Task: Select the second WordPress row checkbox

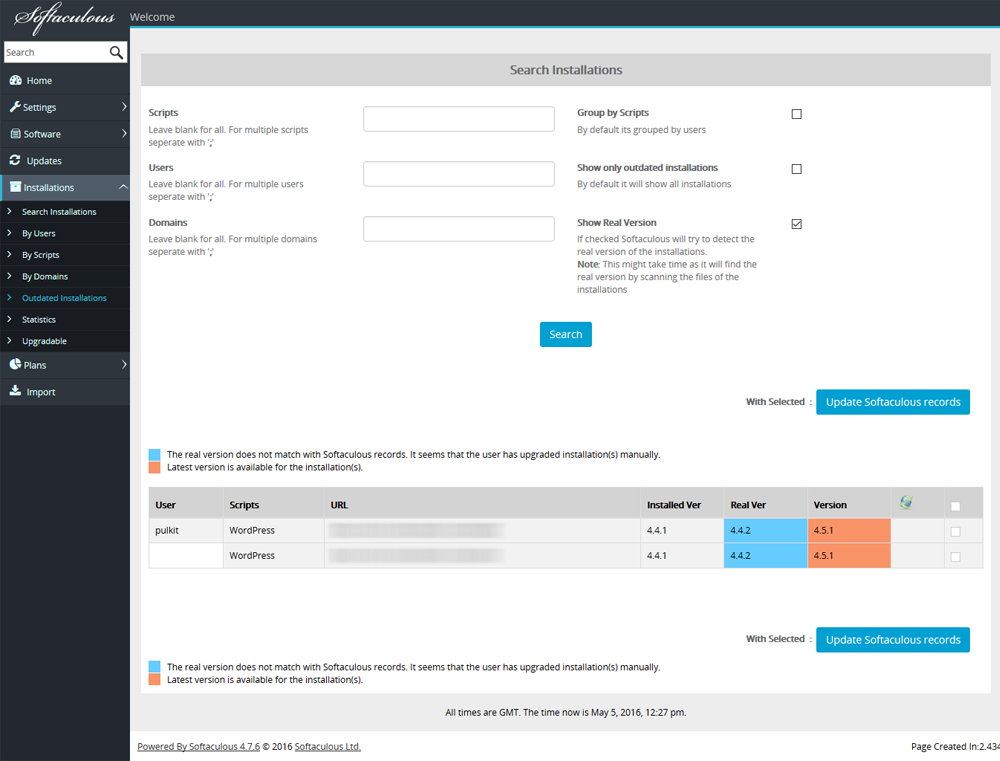Action: coord(955,557)
